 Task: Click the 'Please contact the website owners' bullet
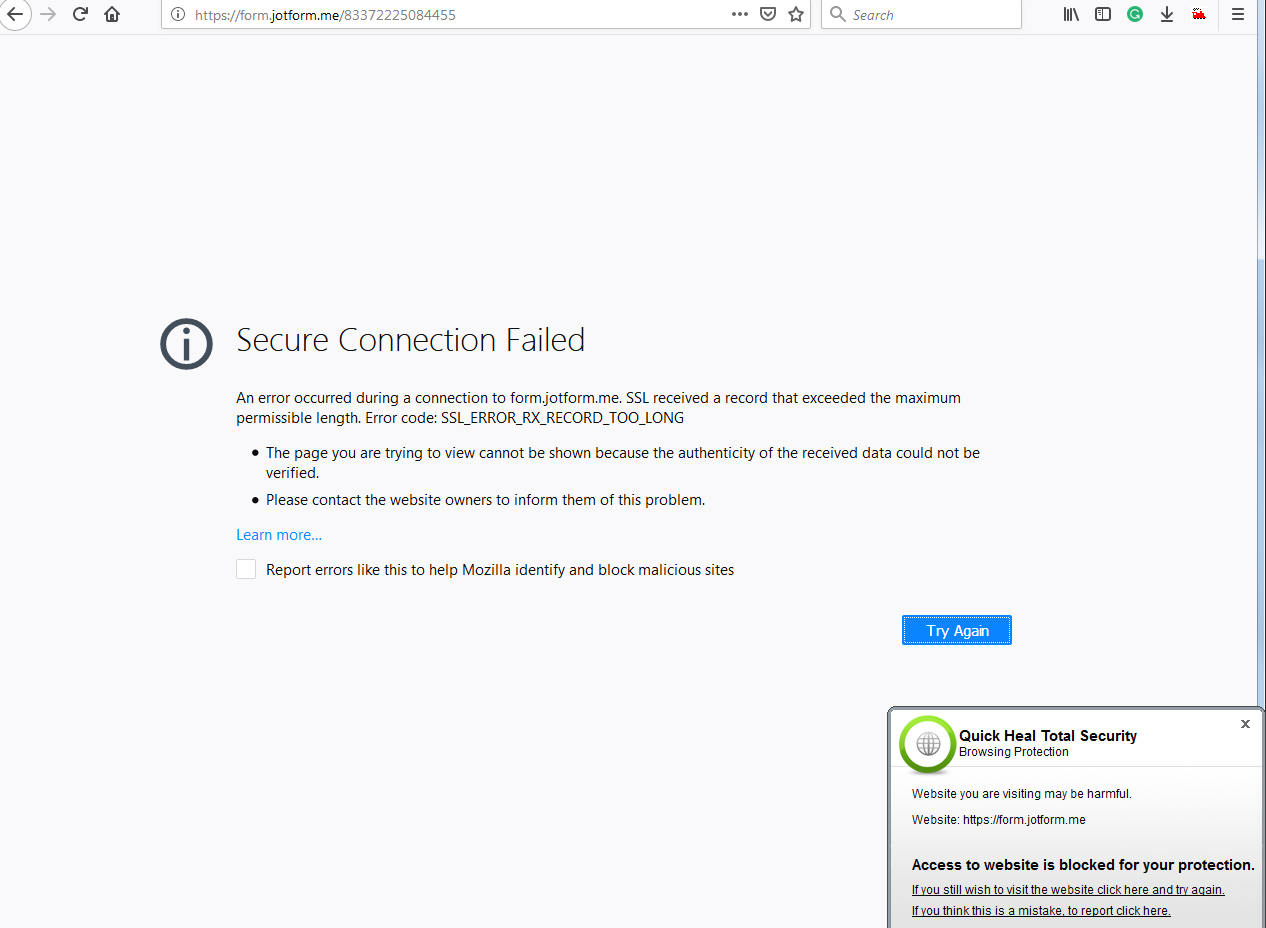click(485, 499)
